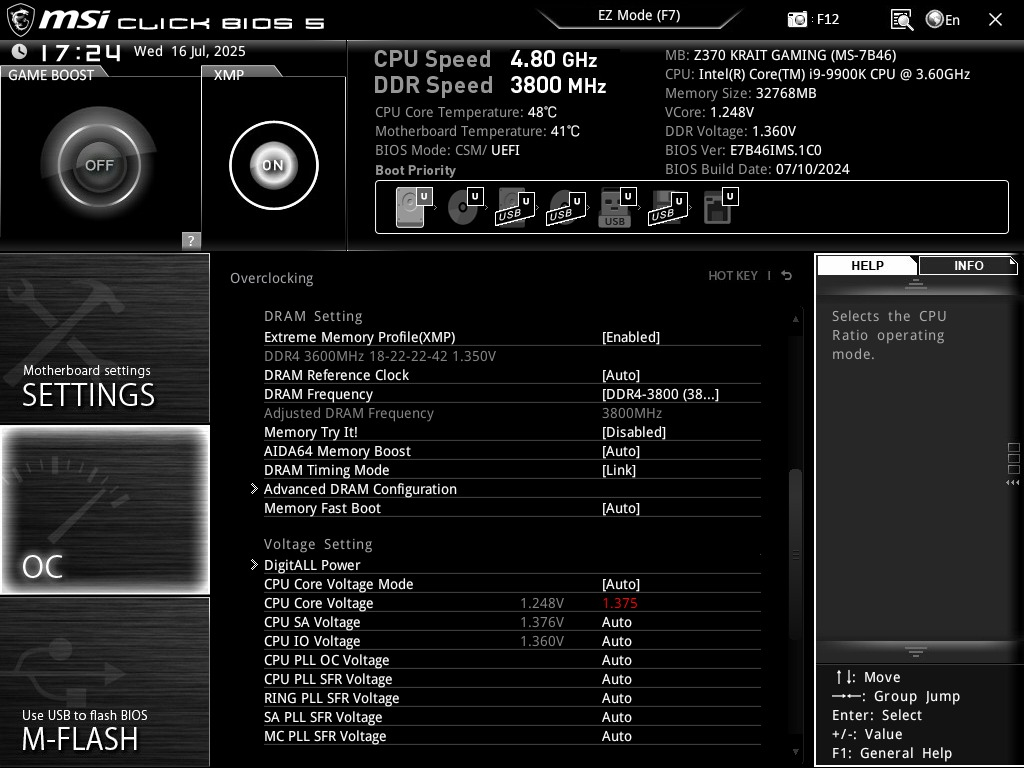The image size is (1024, 768).
Task: Edit the MC PLL SFR Voltage field
Action: (616, 735)
